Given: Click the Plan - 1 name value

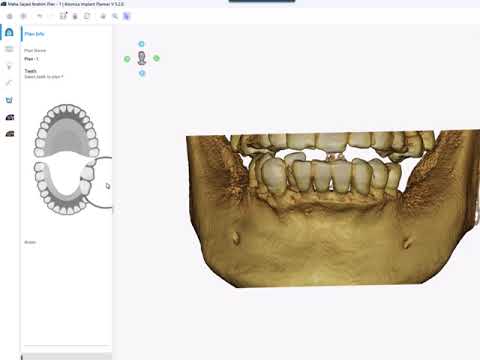Looking at the screenshot, I should [x=31, y=59].
